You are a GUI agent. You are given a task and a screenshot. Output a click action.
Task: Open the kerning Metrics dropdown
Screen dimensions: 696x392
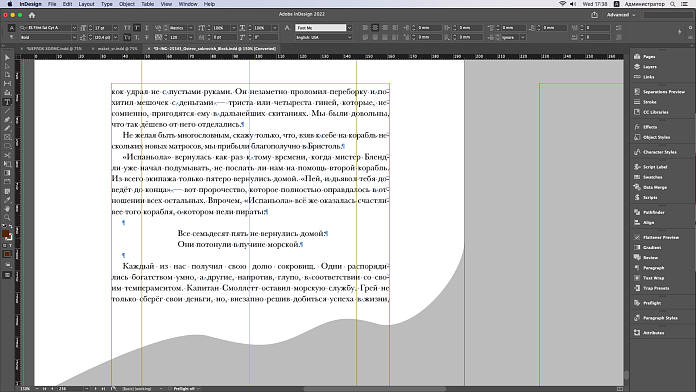(x=191, y=28)
